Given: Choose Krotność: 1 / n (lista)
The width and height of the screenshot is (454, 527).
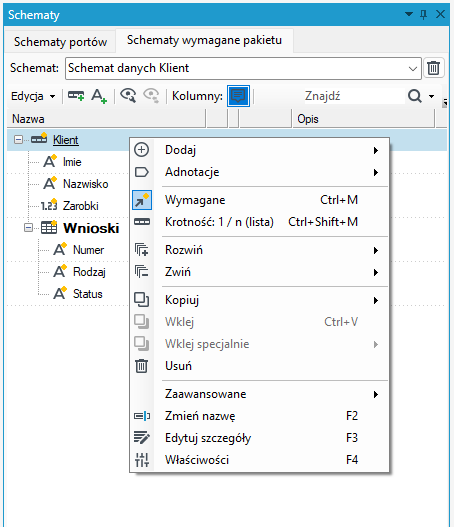Looking at the screenshot, I should point(259,222).
